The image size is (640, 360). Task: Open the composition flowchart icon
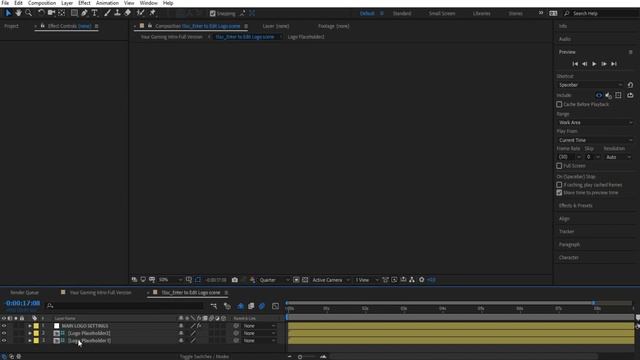coord(412,280)
